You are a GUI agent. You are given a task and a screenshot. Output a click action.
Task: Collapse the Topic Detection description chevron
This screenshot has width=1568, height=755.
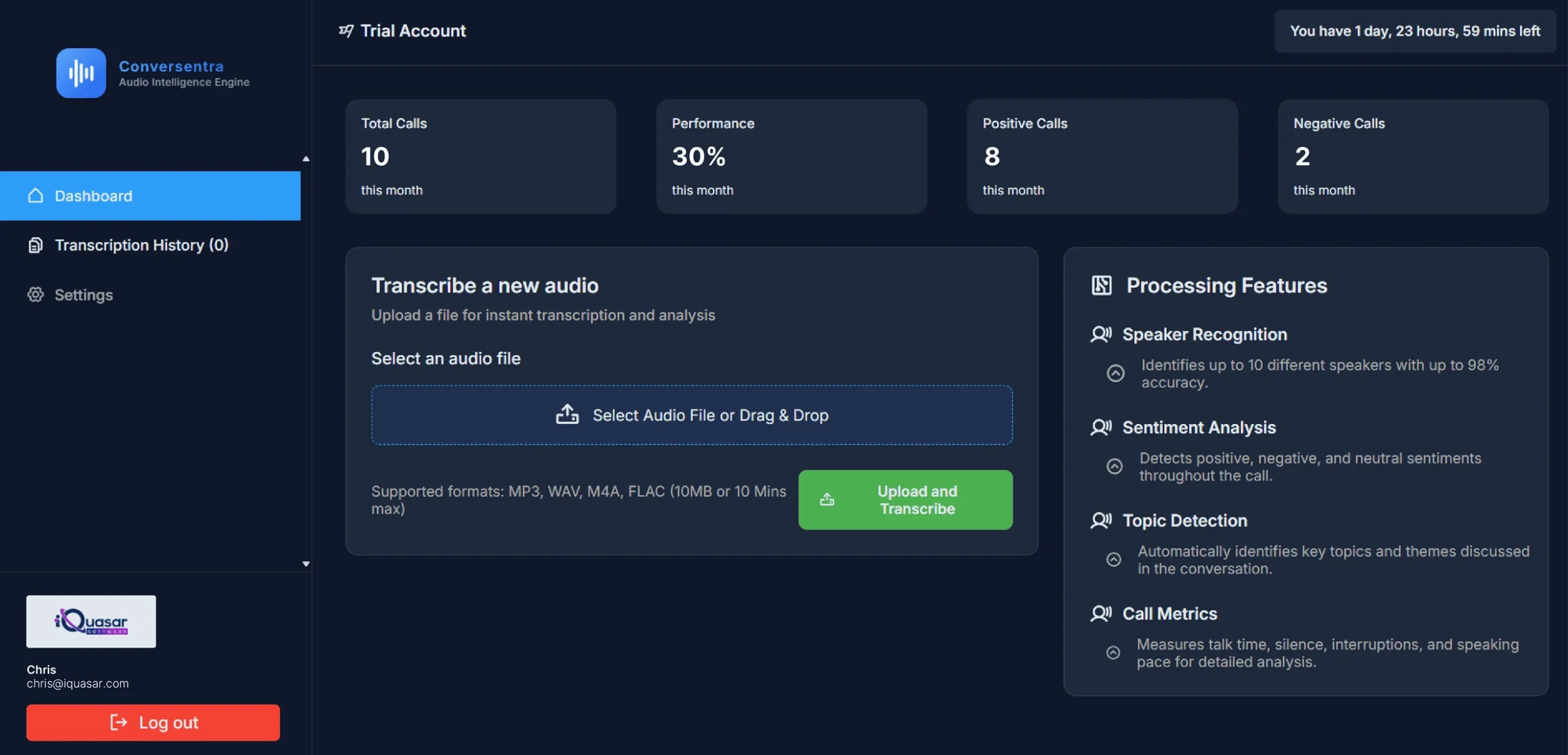(1114, 560)
